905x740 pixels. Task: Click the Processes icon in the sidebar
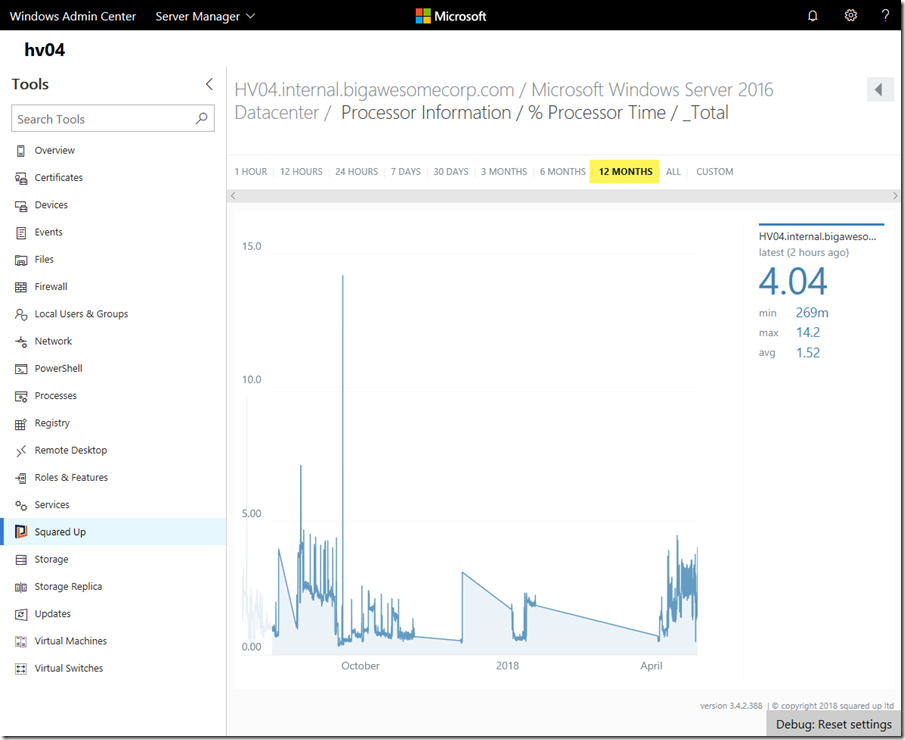(x=21, y=396)
